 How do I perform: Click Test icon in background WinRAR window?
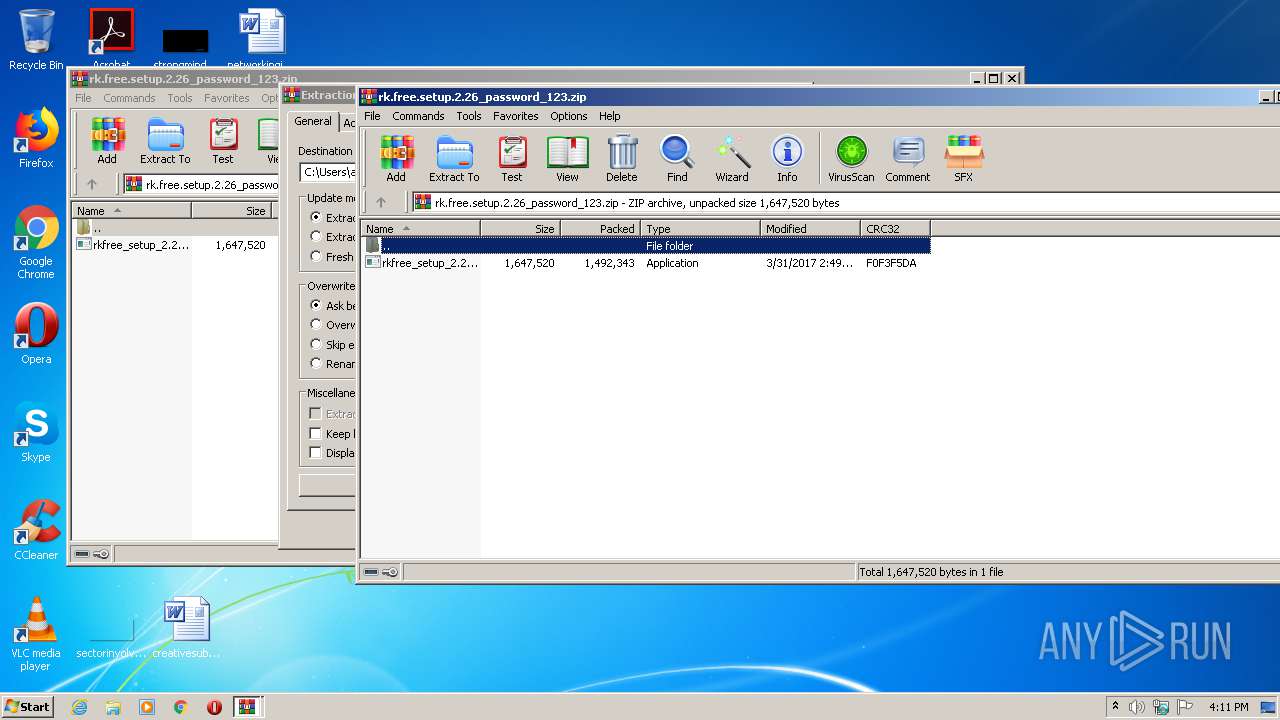coord(223,141)
